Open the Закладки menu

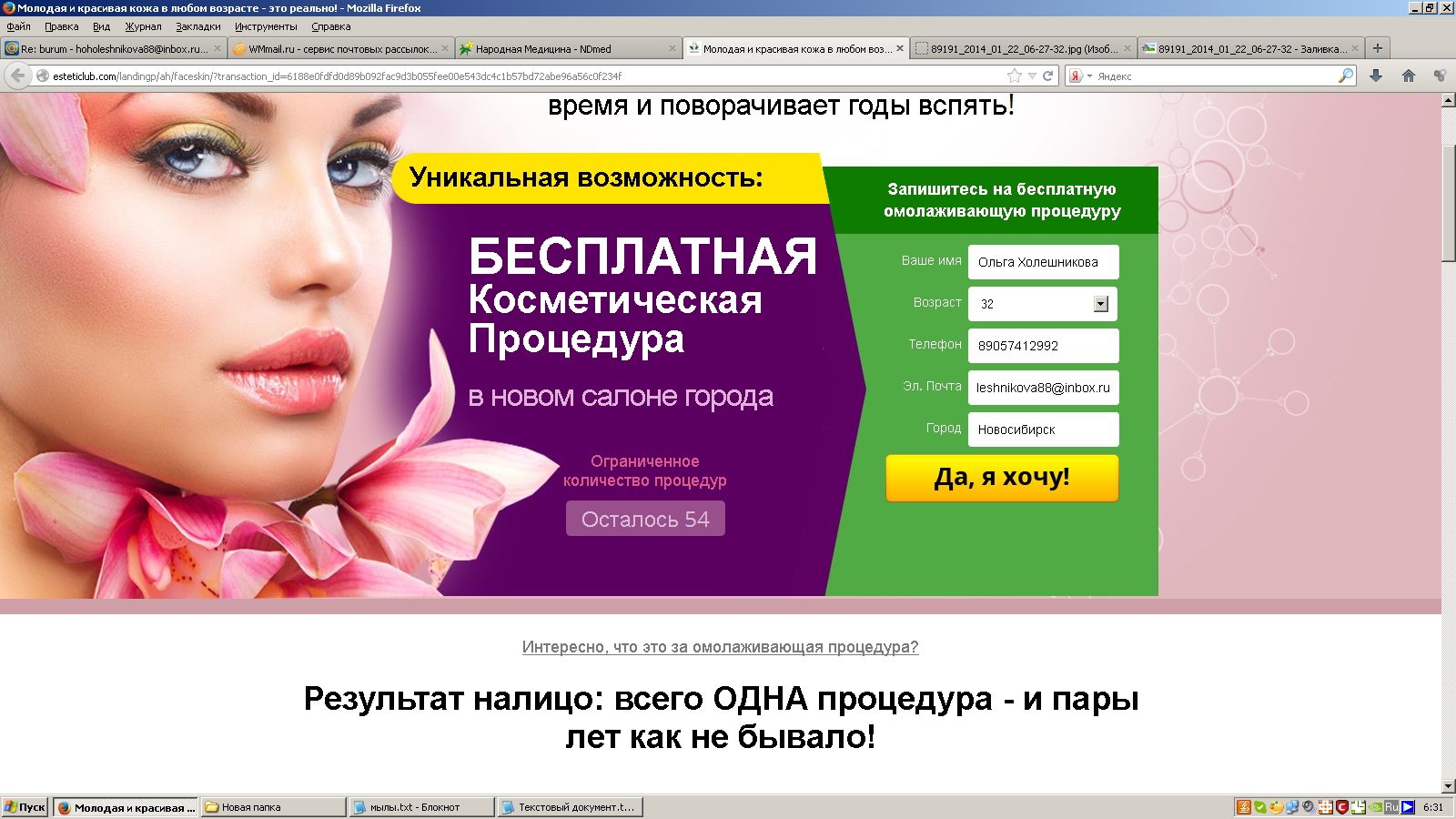pyautogui.click(x=197, y=26)
